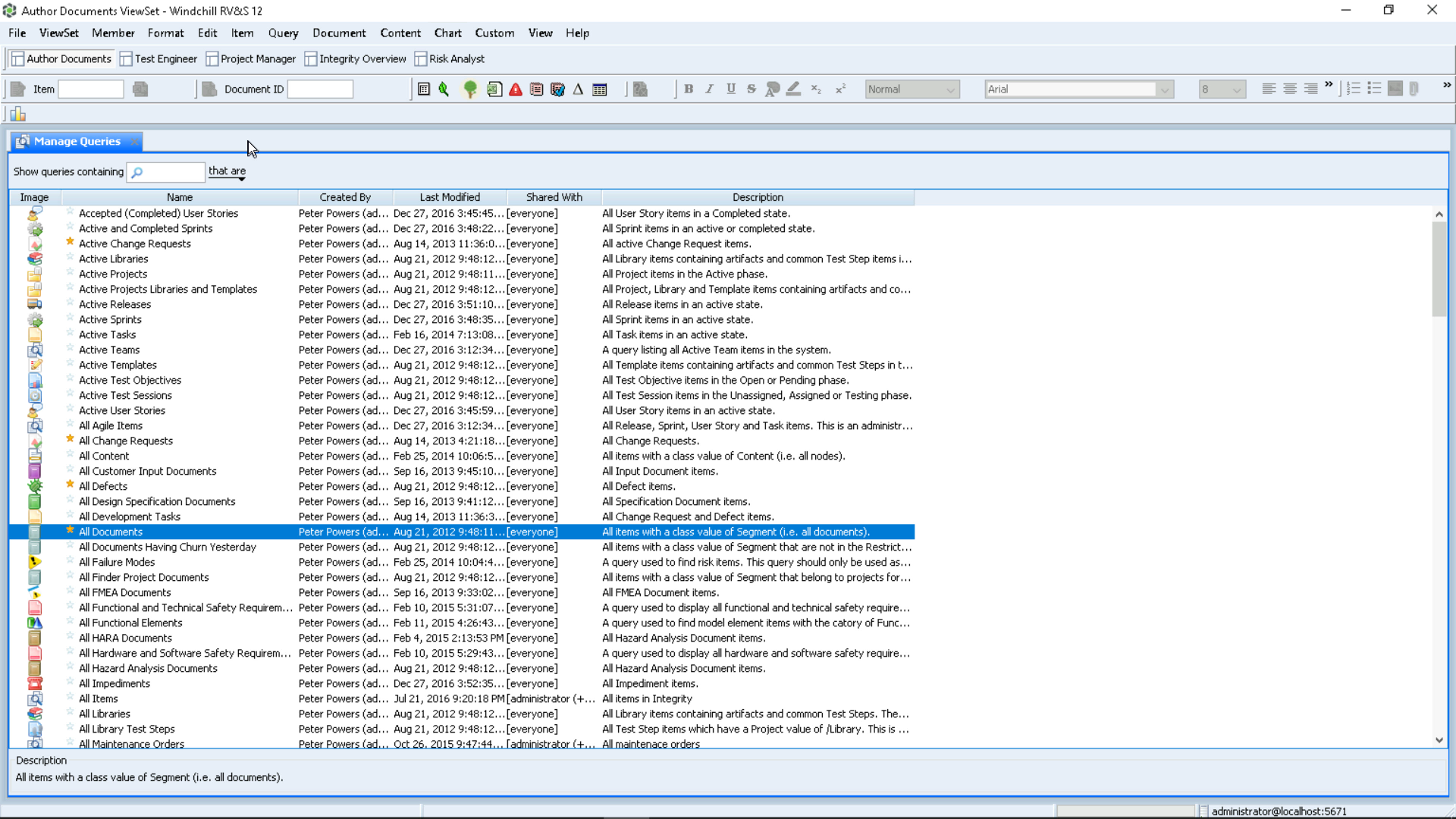Image resolution: width=1456 pixels, height=819 pixels.
Task: Click the insert image toolbar icon
Action: pyautogui.click(x=1395, y=89)
